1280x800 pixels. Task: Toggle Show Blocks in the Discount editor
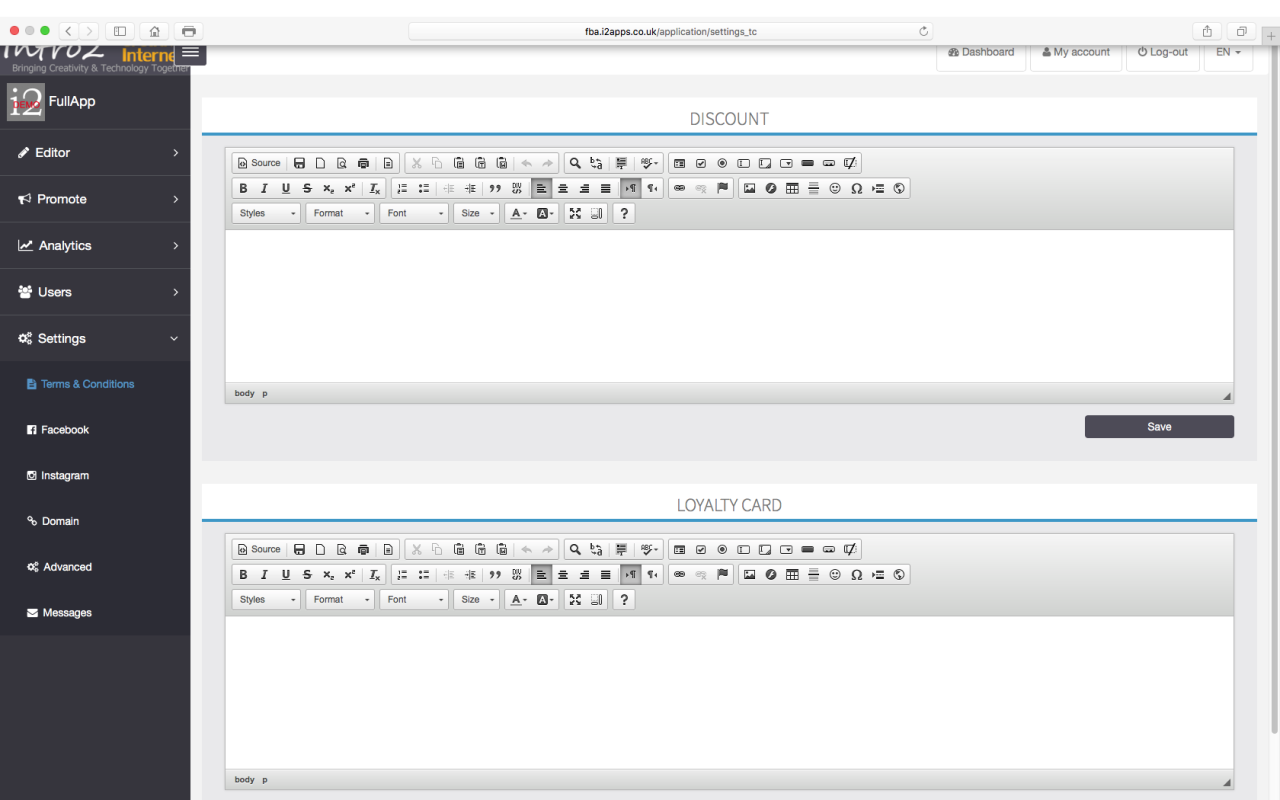tap(597, 213)
